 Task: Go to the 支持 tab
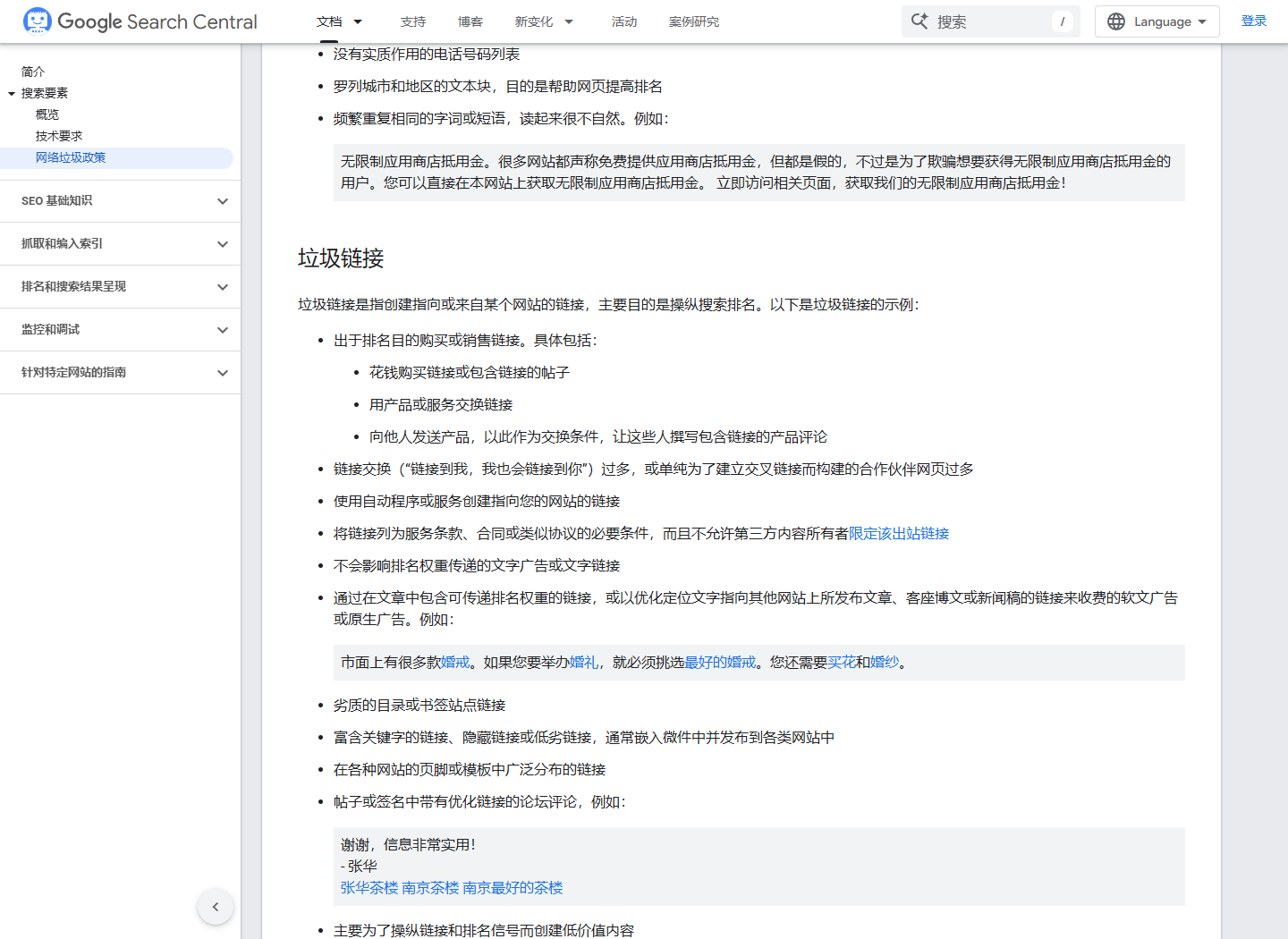click(413, 21)
